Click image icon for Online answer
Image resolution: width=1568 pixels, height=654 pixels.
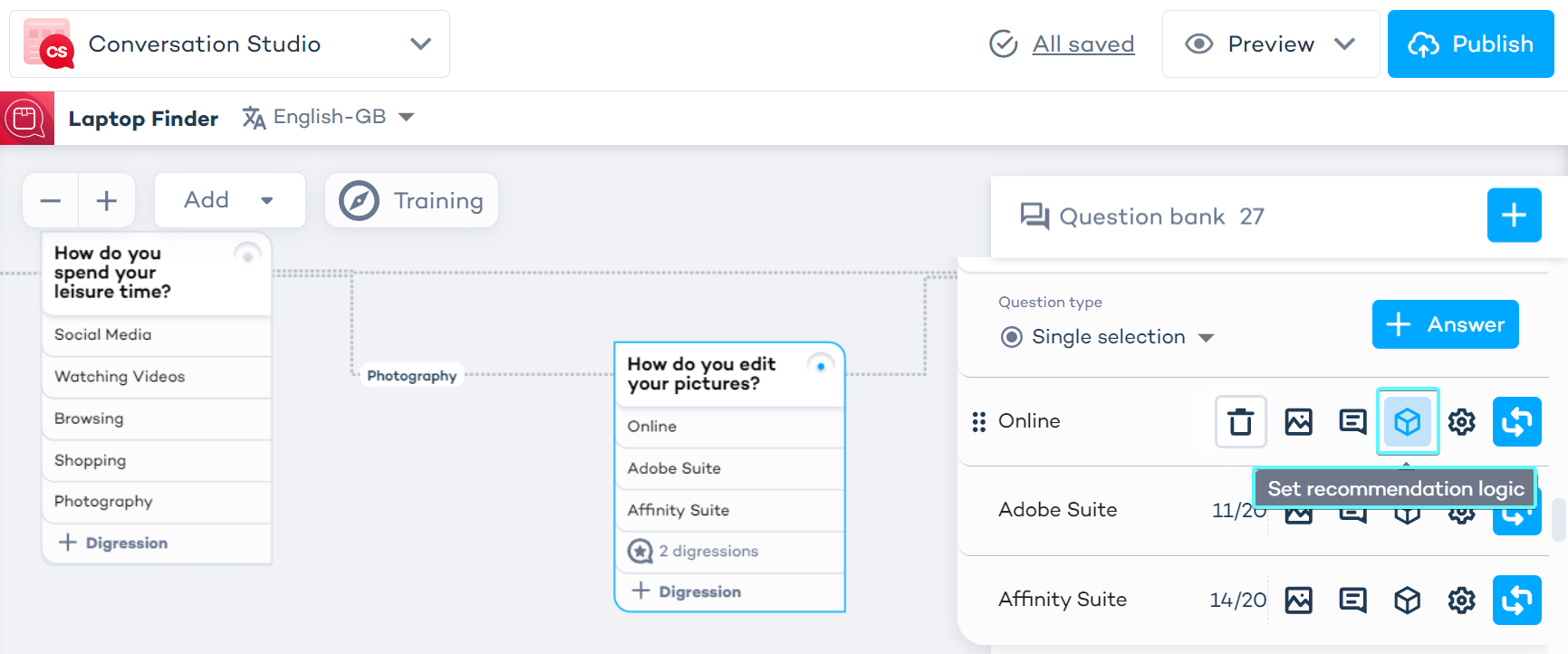point(1298,422)
